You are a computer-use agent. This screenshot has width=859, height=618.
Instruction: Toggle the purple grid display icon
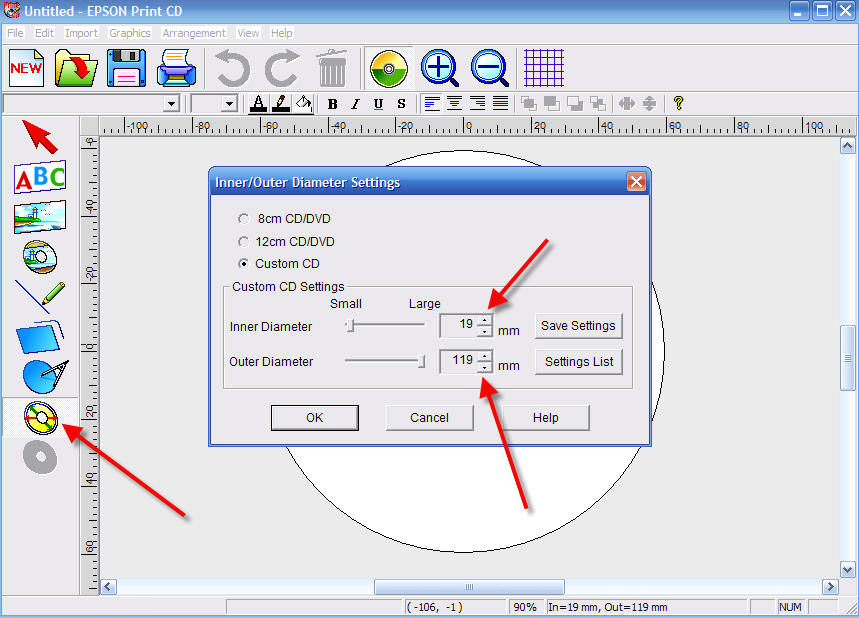[543, 68]
